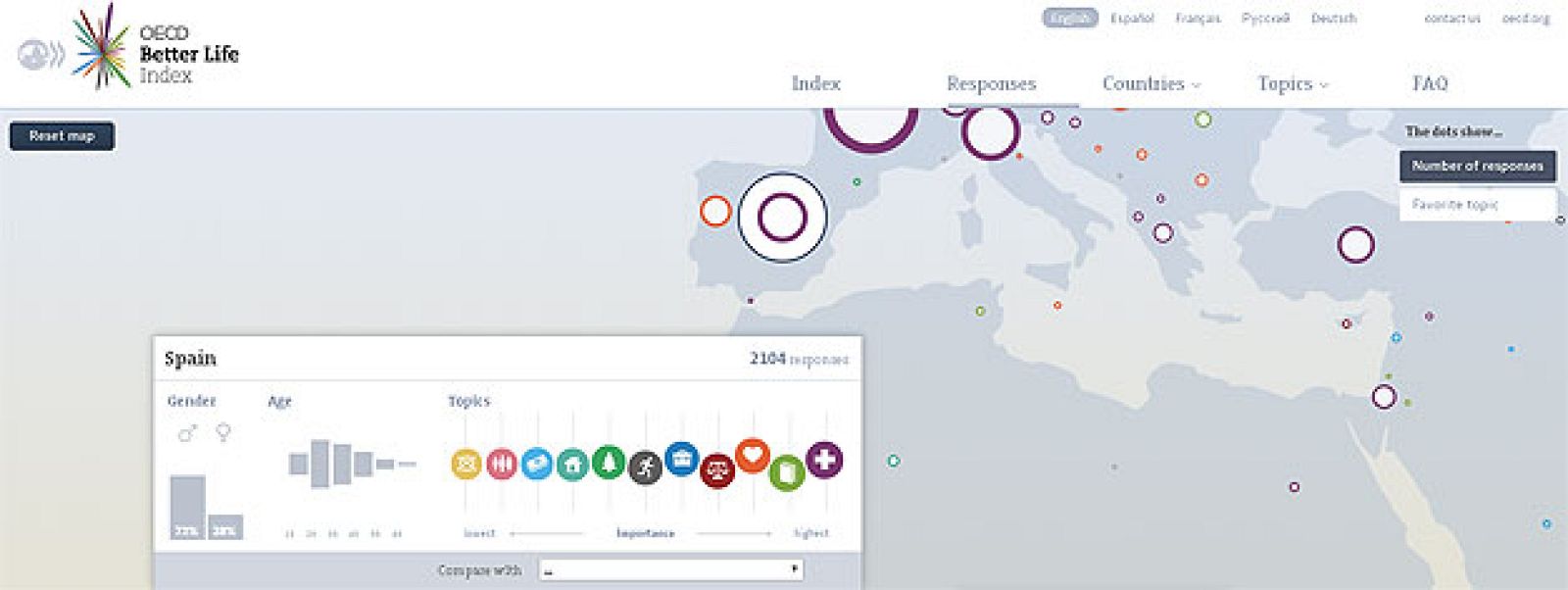Click 'The dots show...' label

pyautogui.click(x=1453, y=131)
